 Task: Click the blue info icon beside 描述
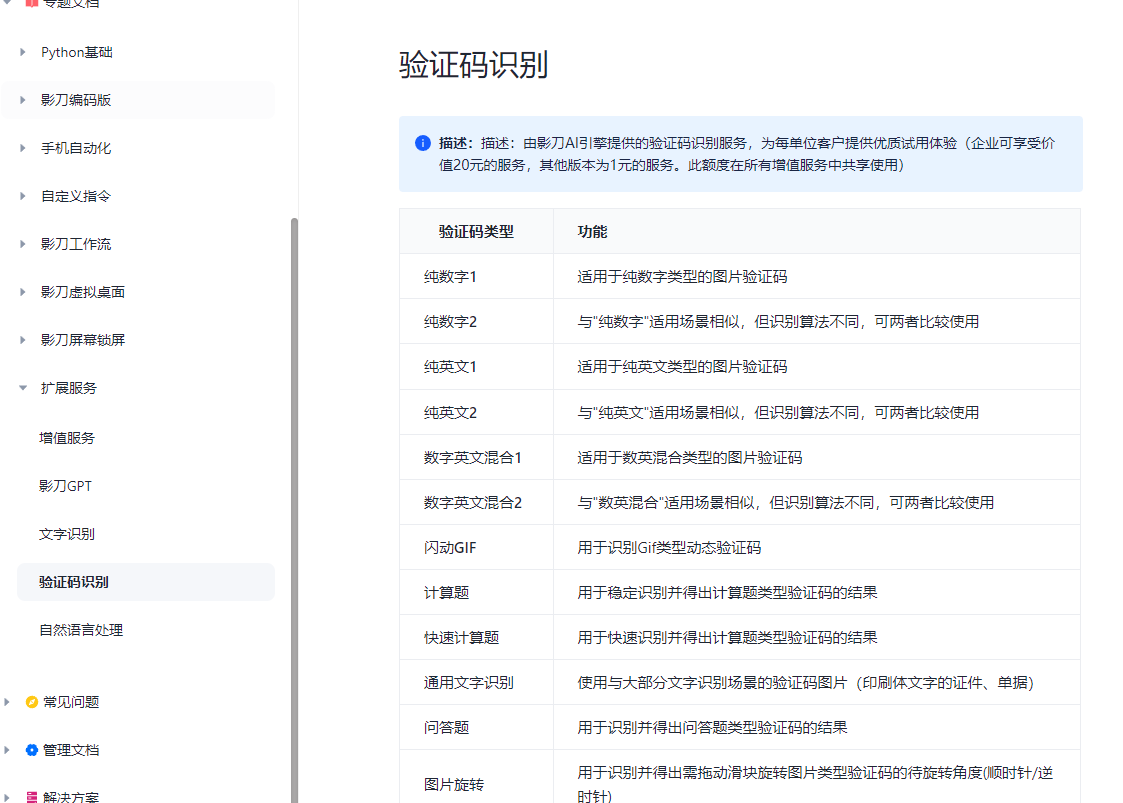(x=423, y=143)
